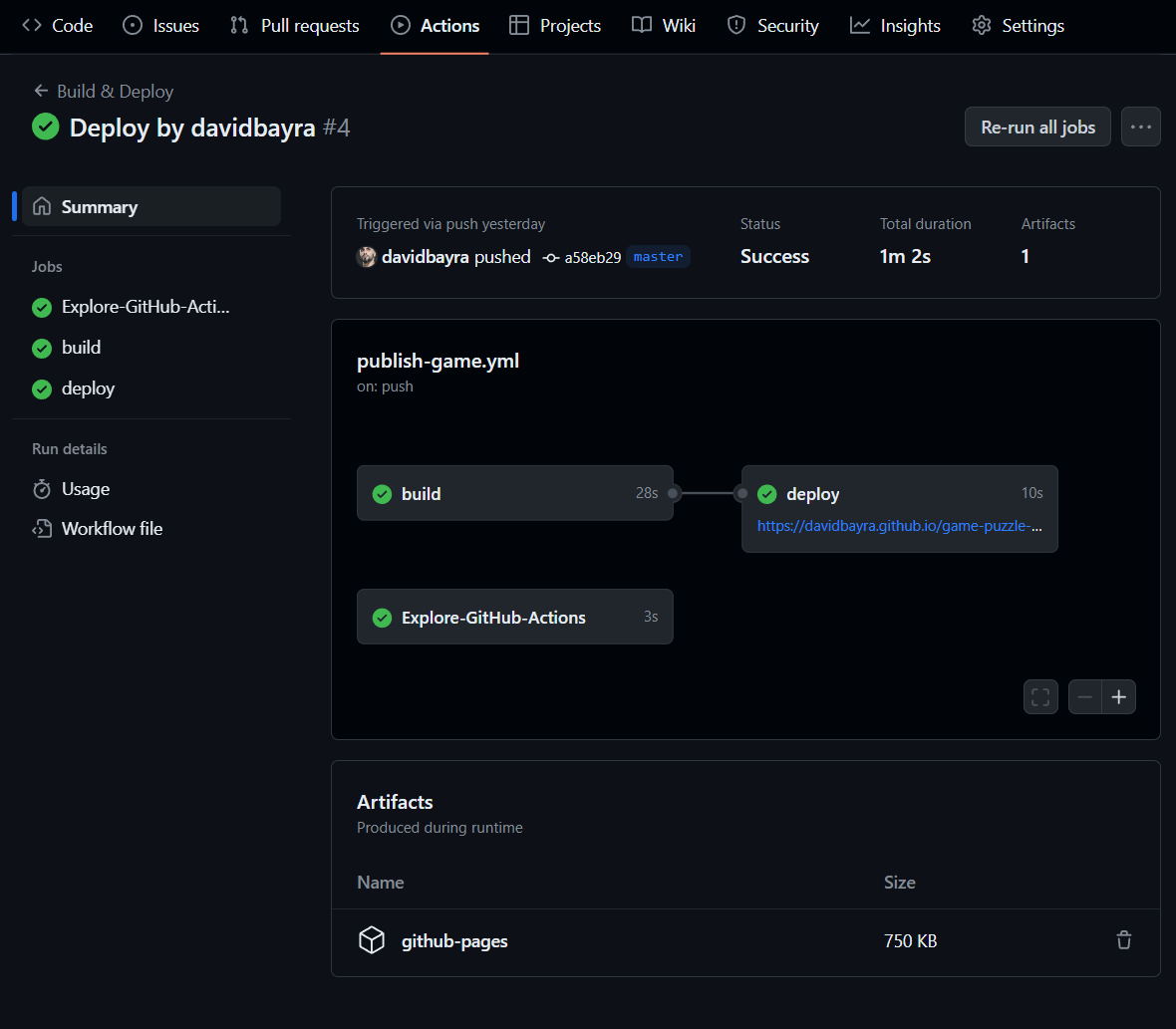The height and width of the screenshot is (1029, 1176).
Task: Open the build job in sidebar
Action: coord(81,347)
